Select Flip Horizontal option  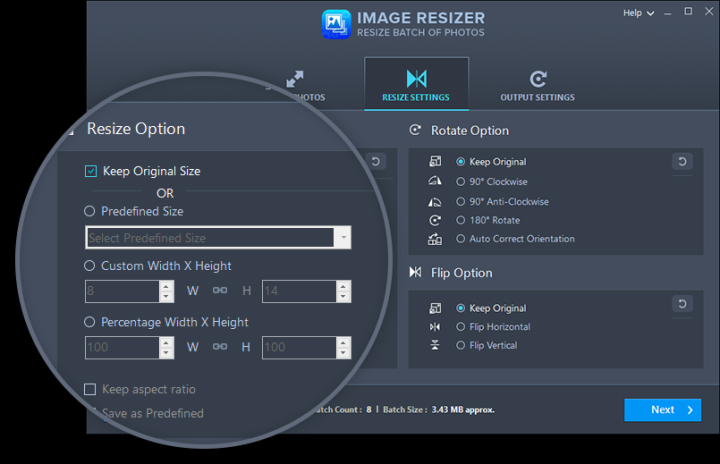[x=461, y=327]
